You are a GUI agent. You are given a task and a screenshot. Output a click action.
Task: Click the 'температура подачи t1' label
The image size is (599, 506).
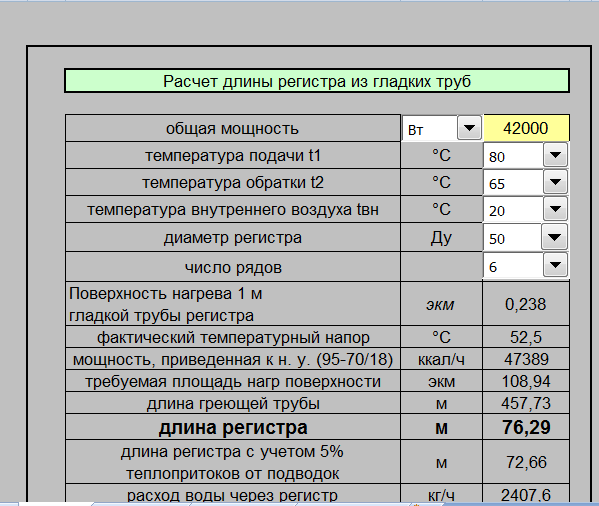tap(233, 155)
